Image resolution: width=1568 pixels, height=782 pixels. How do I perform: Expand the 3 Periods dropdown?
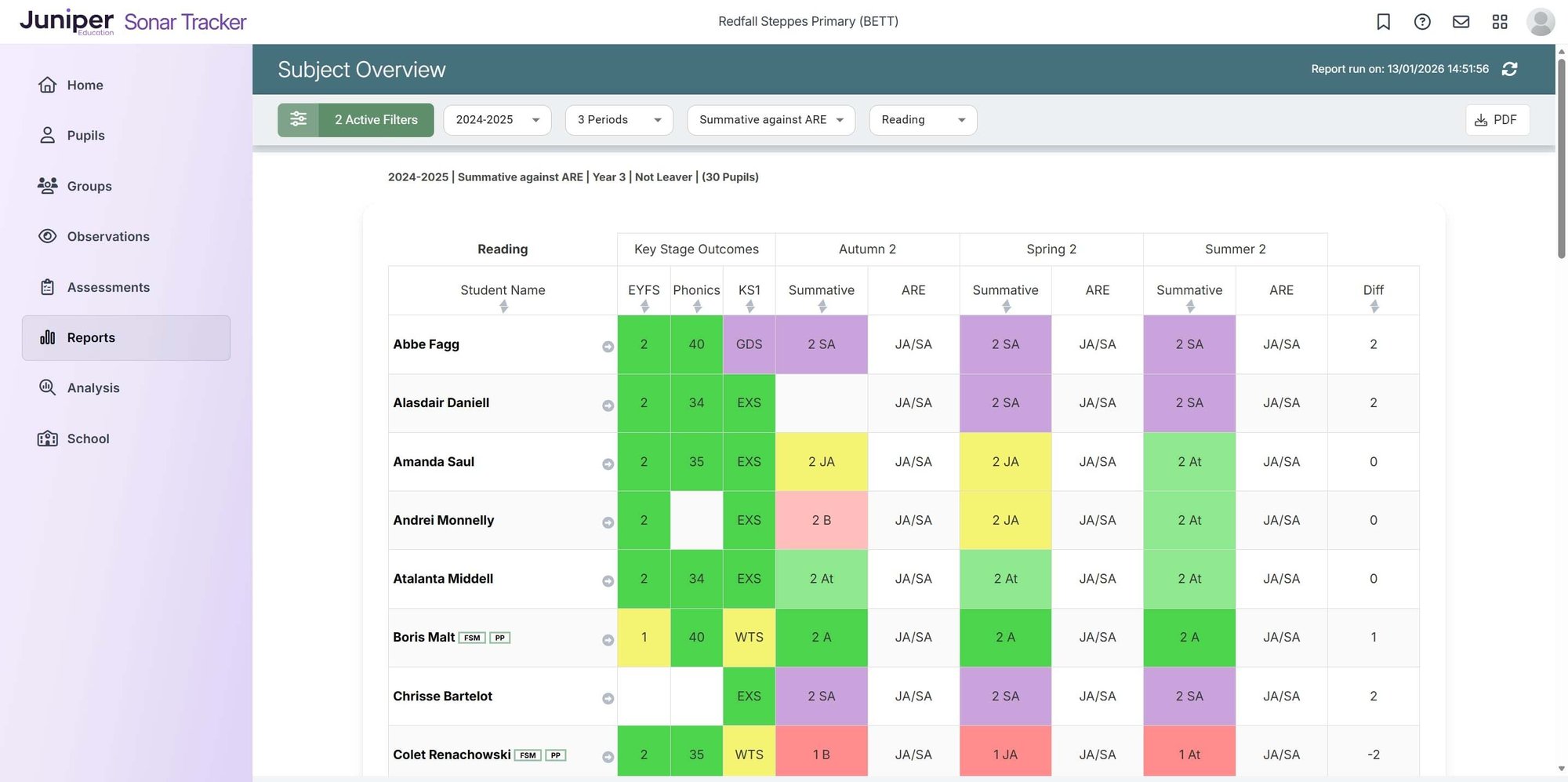tap(619, 119)
